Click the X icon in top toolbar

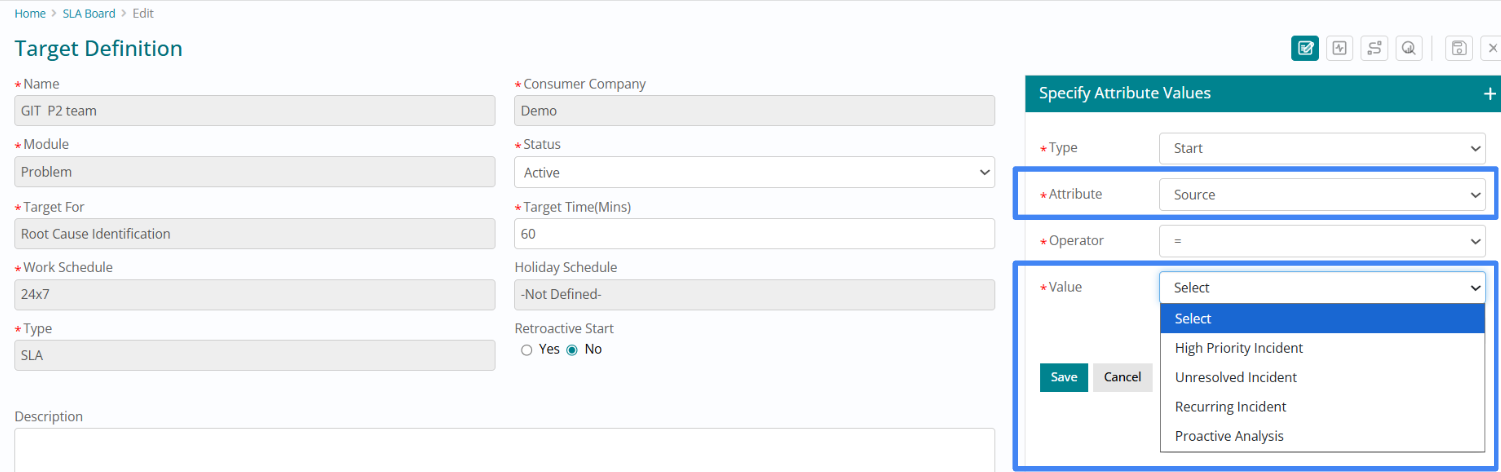point(1492,48)
